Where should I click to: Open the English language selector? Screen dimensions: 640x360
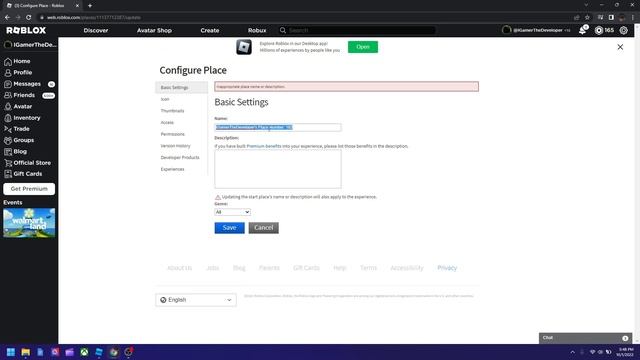coord(196,300)
